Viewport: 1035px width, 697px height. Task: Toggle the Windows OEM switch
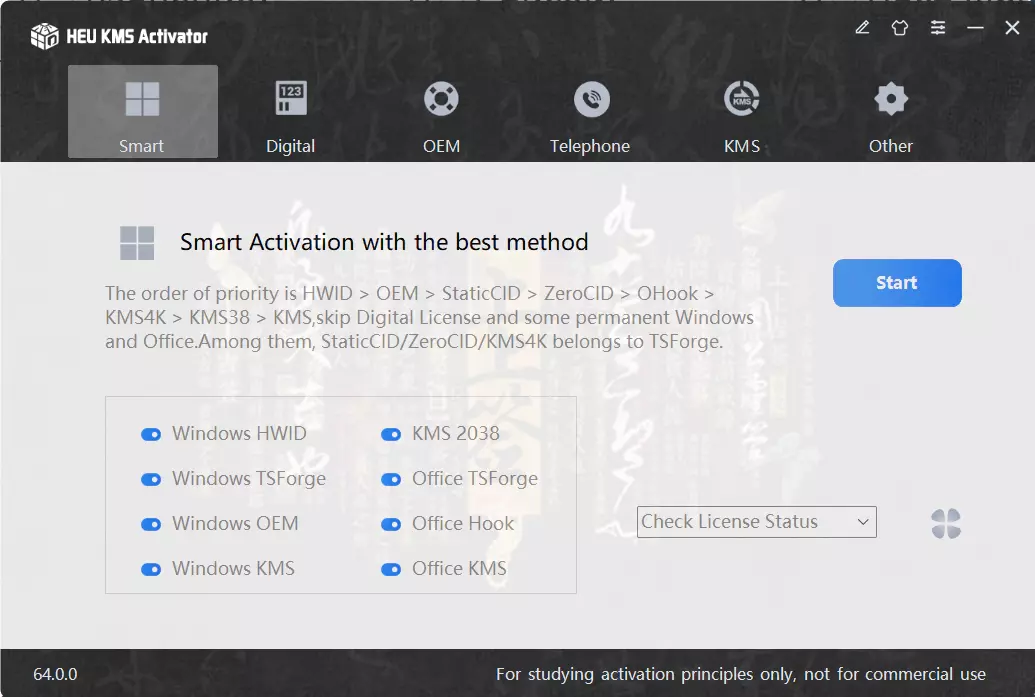coord(151,524)
